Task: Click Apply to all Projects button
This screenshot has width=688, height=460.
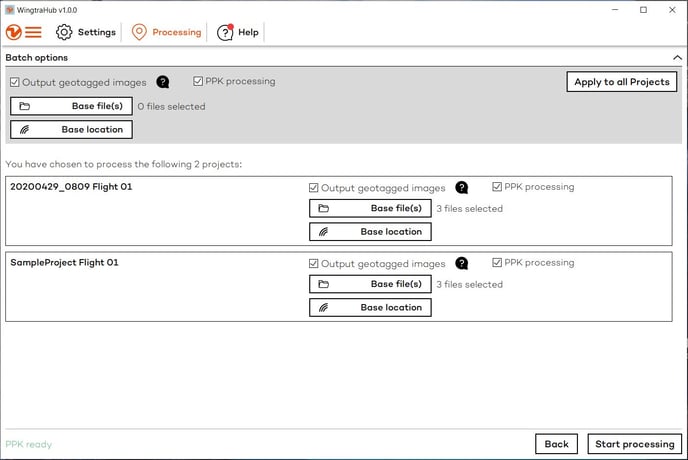Action: tap(621, 82)
